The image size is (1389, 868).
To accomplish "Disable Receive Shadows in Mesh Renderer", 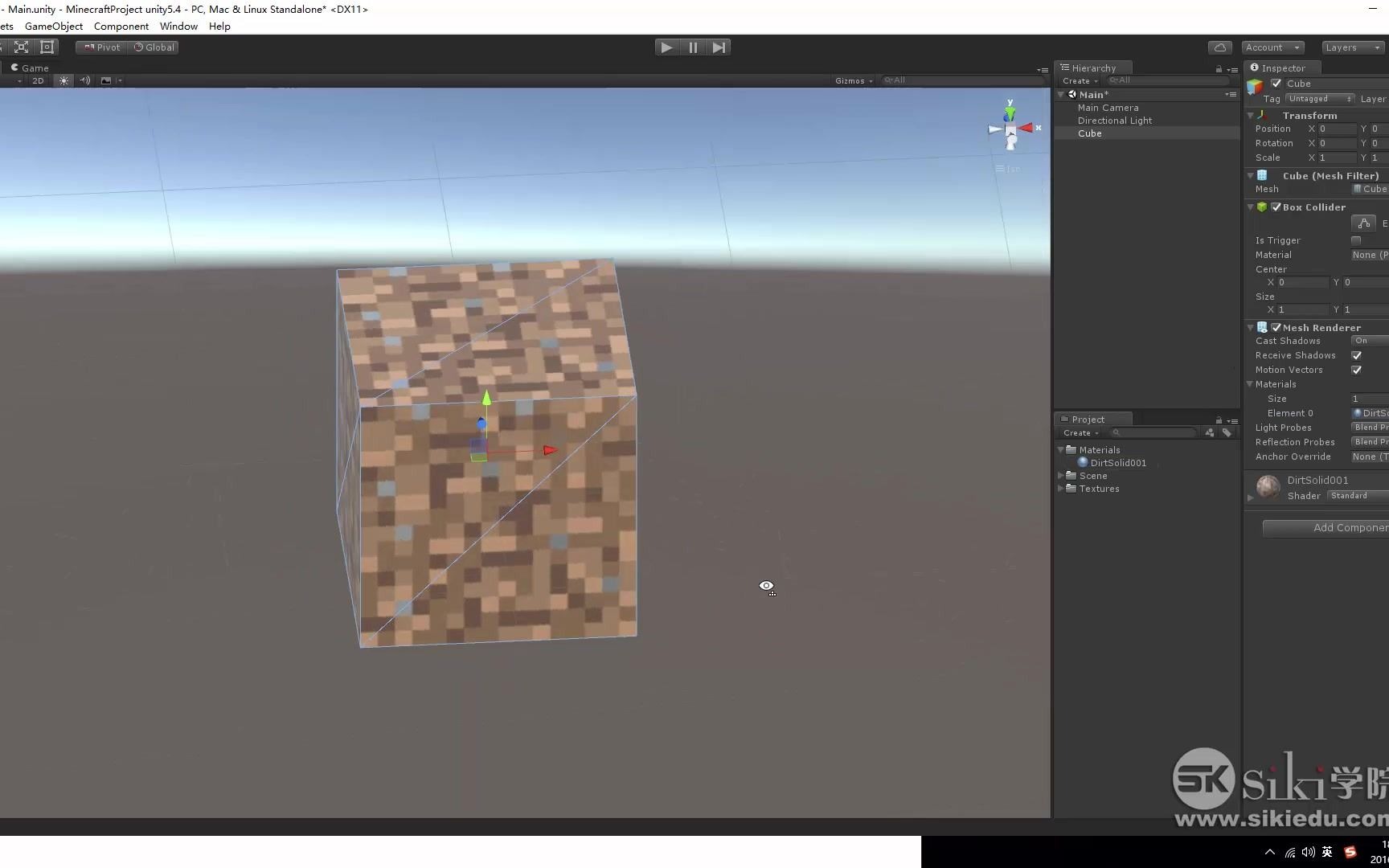I will (1357, 355).
